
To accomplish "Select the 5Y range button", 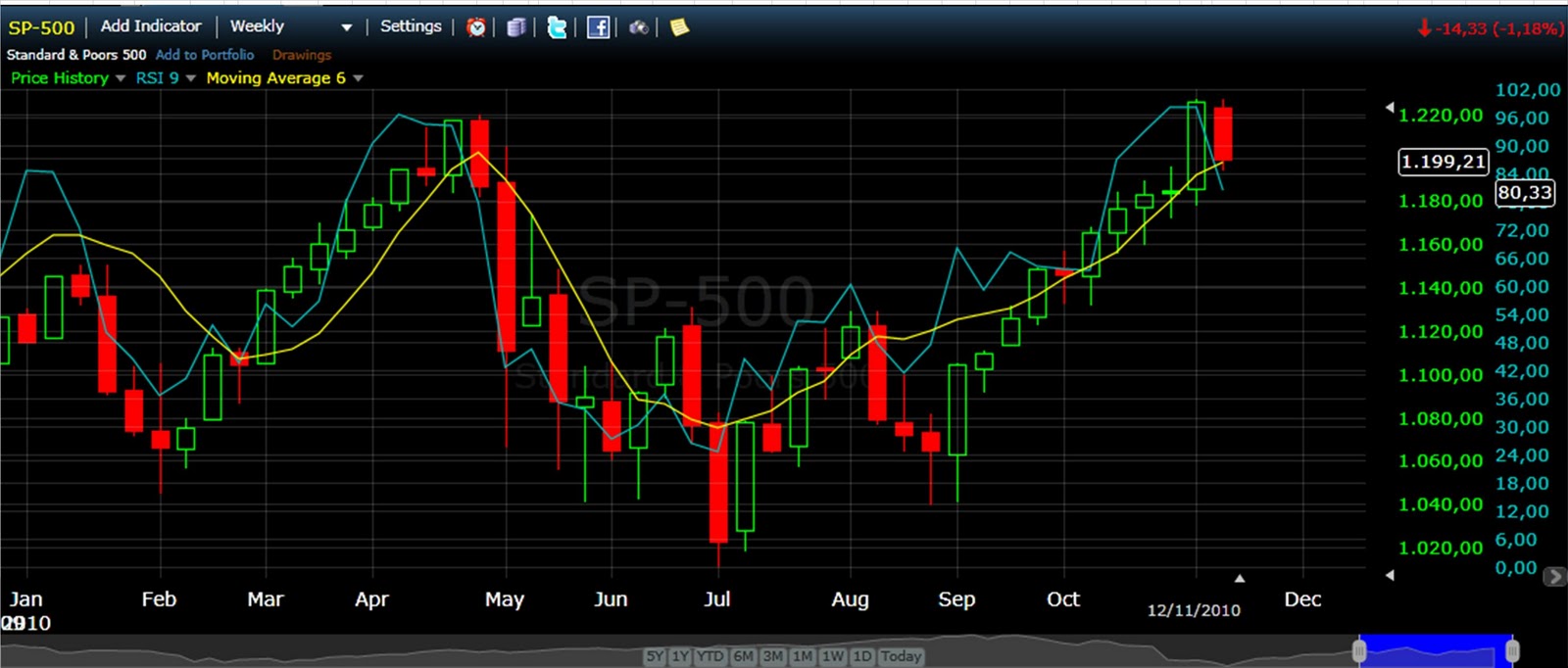I will pyautogui.click(x=655, y=656).
